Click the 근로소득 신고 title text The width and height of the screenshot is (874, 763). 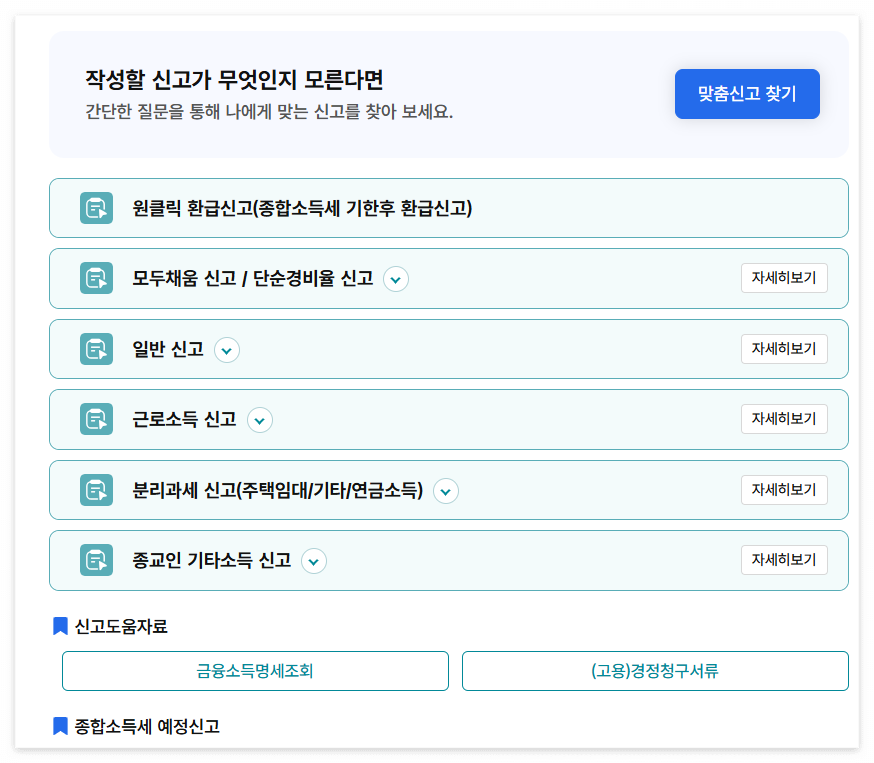(184, 419)
